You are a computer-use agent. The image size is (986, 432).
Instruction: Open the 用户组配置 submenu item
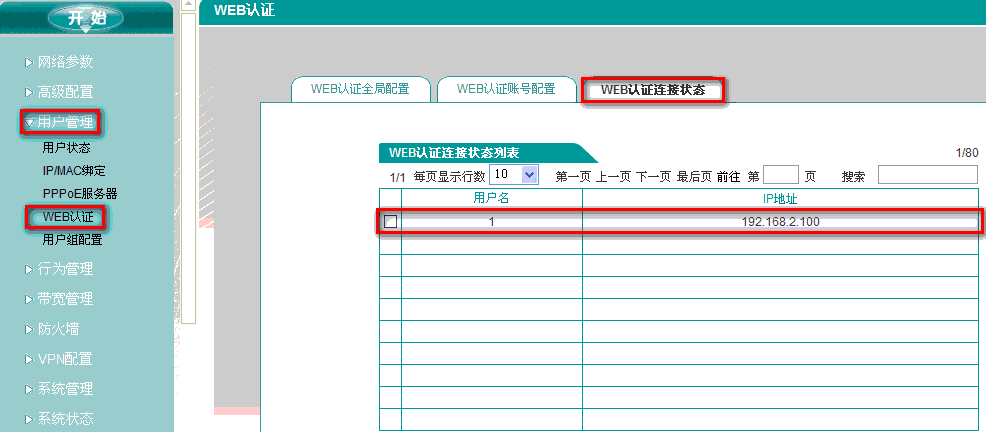click(x=72, y=240)
